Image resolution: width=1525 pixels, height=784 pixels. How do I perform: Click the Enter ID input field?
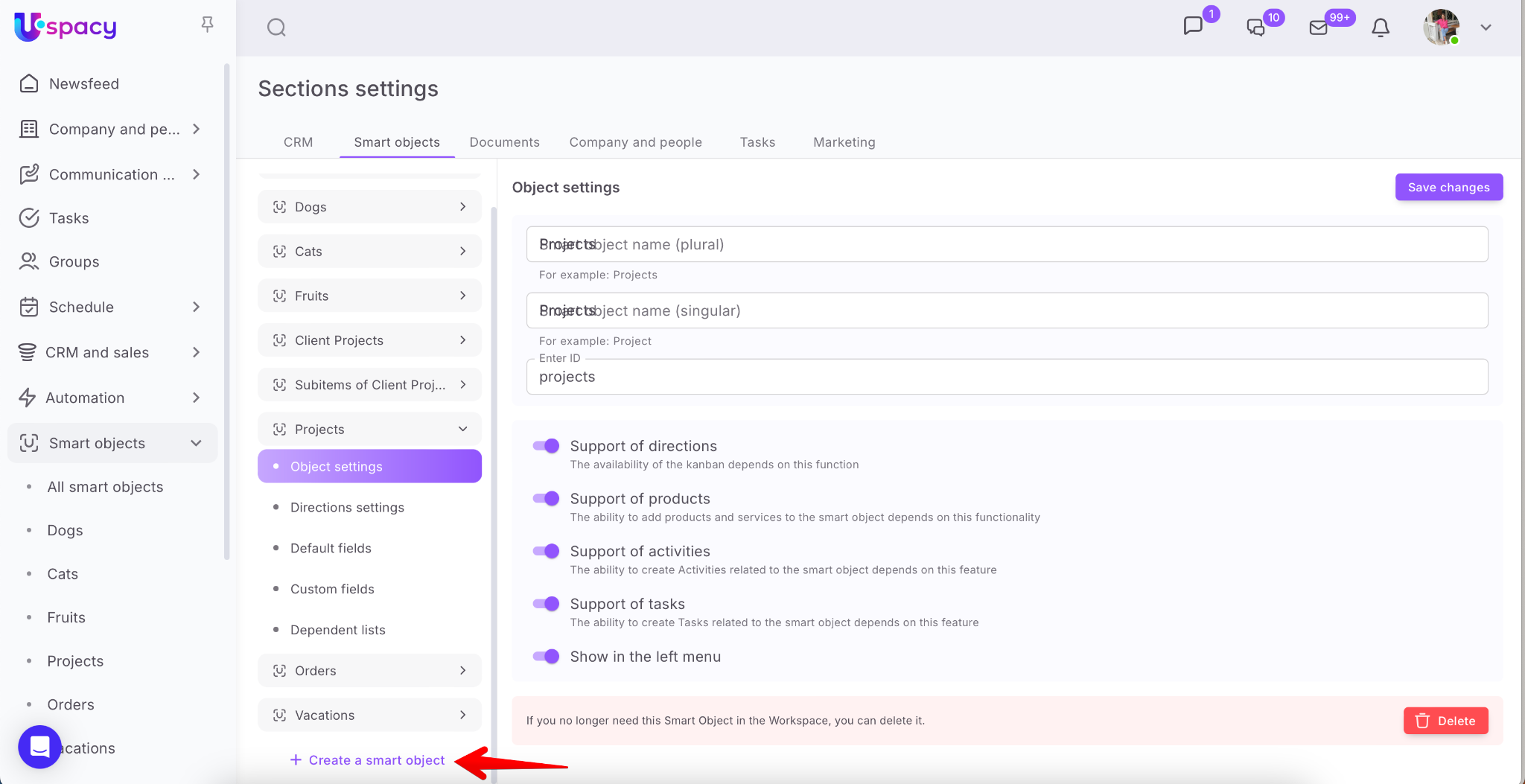click(1007, 377)
